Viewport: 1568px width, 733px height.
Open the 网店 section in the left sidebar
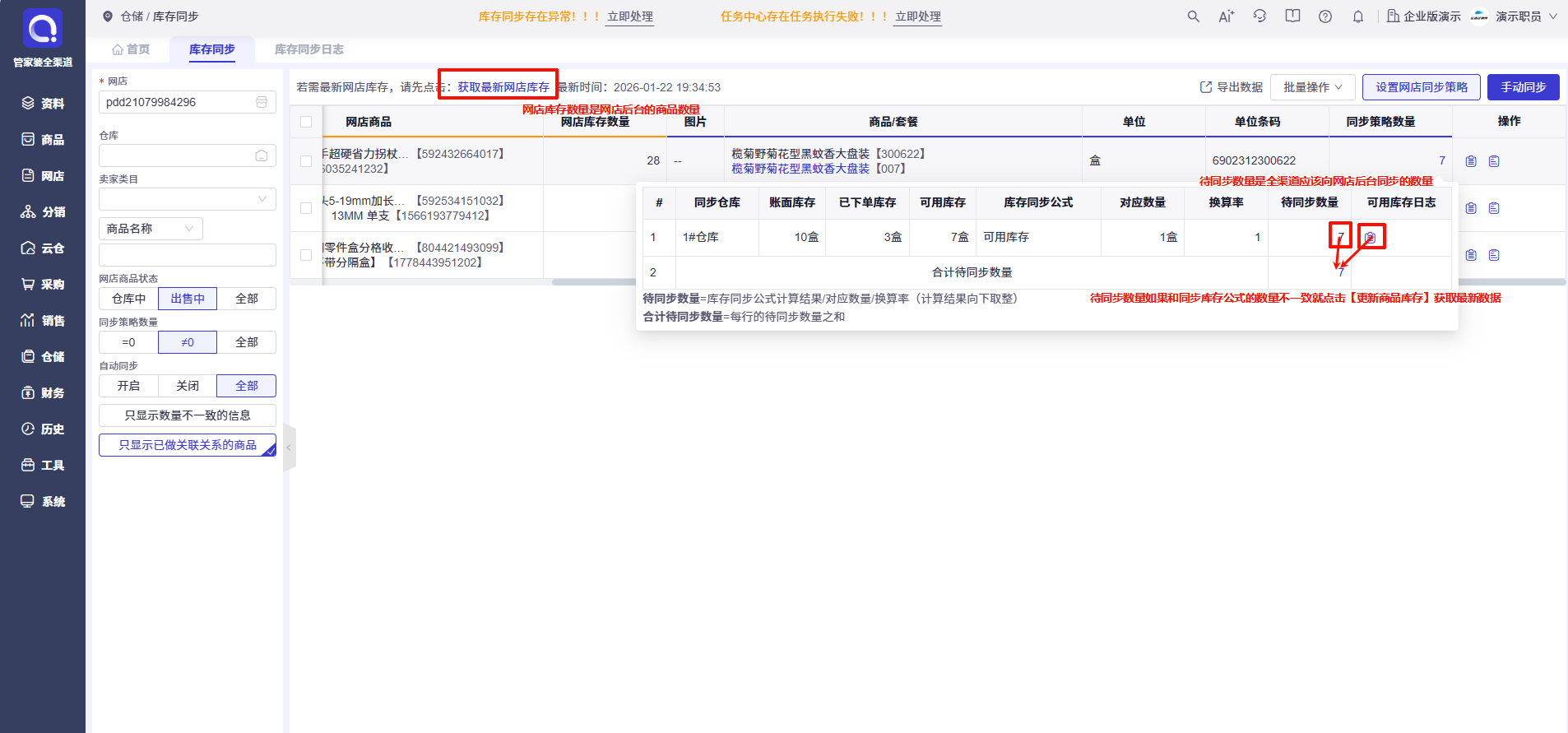point(43,176)
